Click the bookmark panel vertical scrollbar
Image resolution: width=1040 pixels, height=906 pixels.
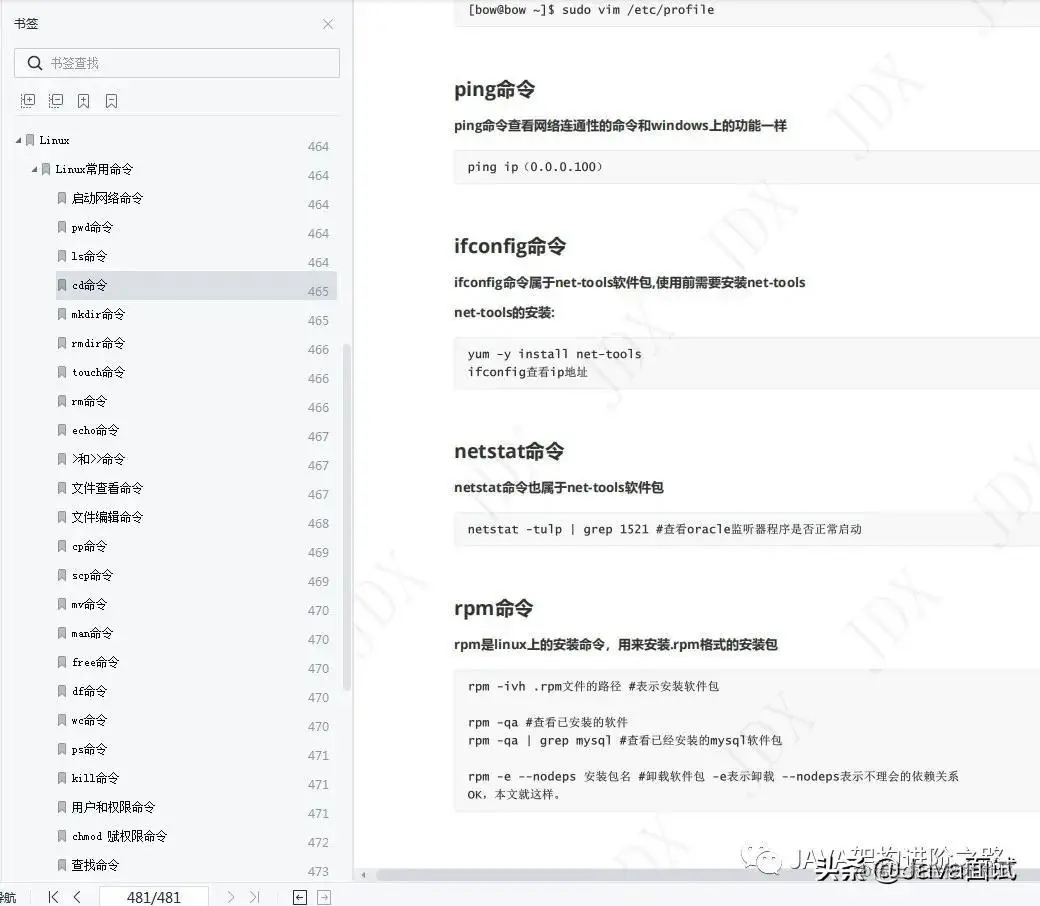[x=346, y=517]
